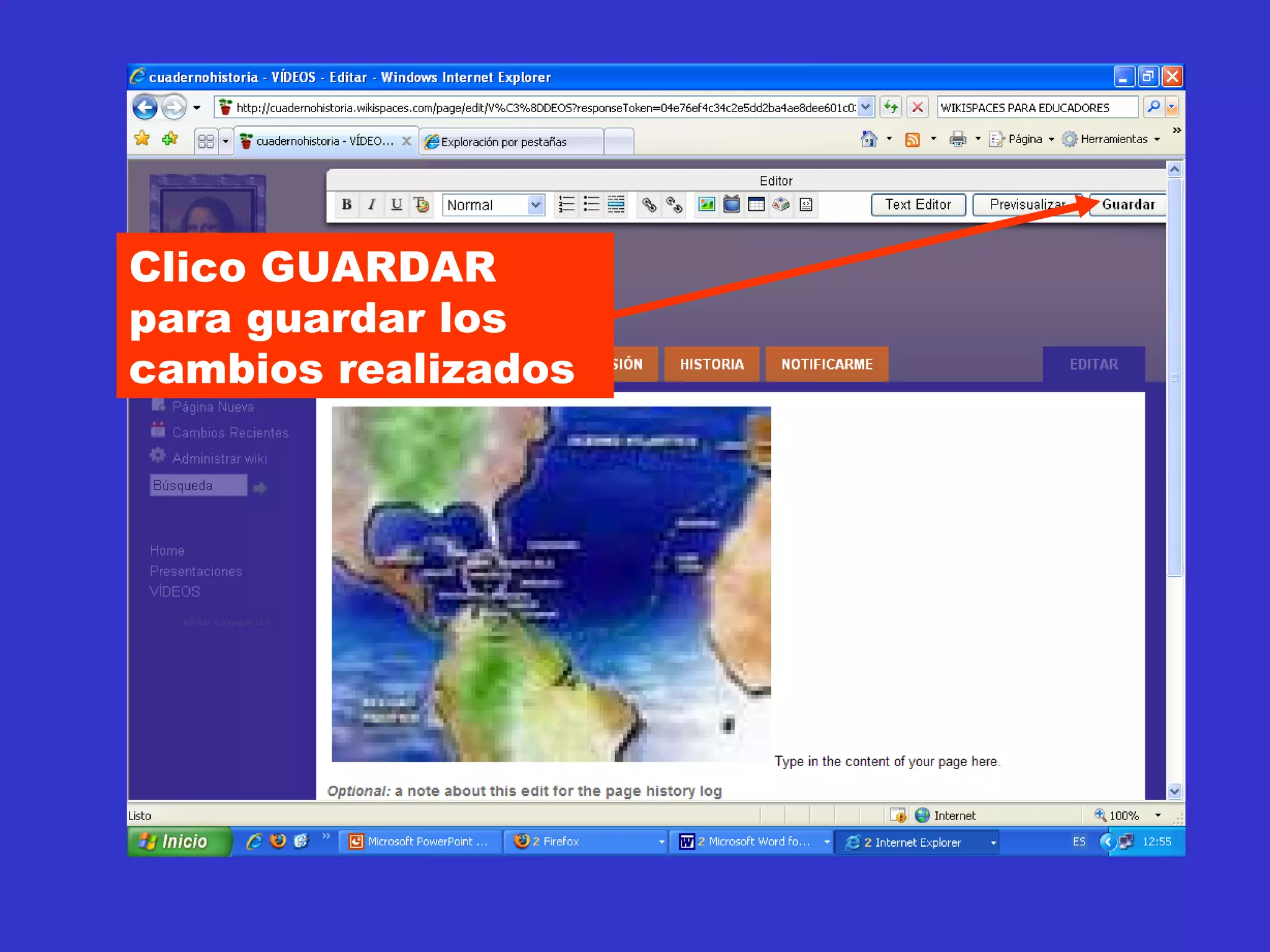Screen dimensions: 1270x952
Task: Open Administrar wiki link
Action: click(220, 459)
